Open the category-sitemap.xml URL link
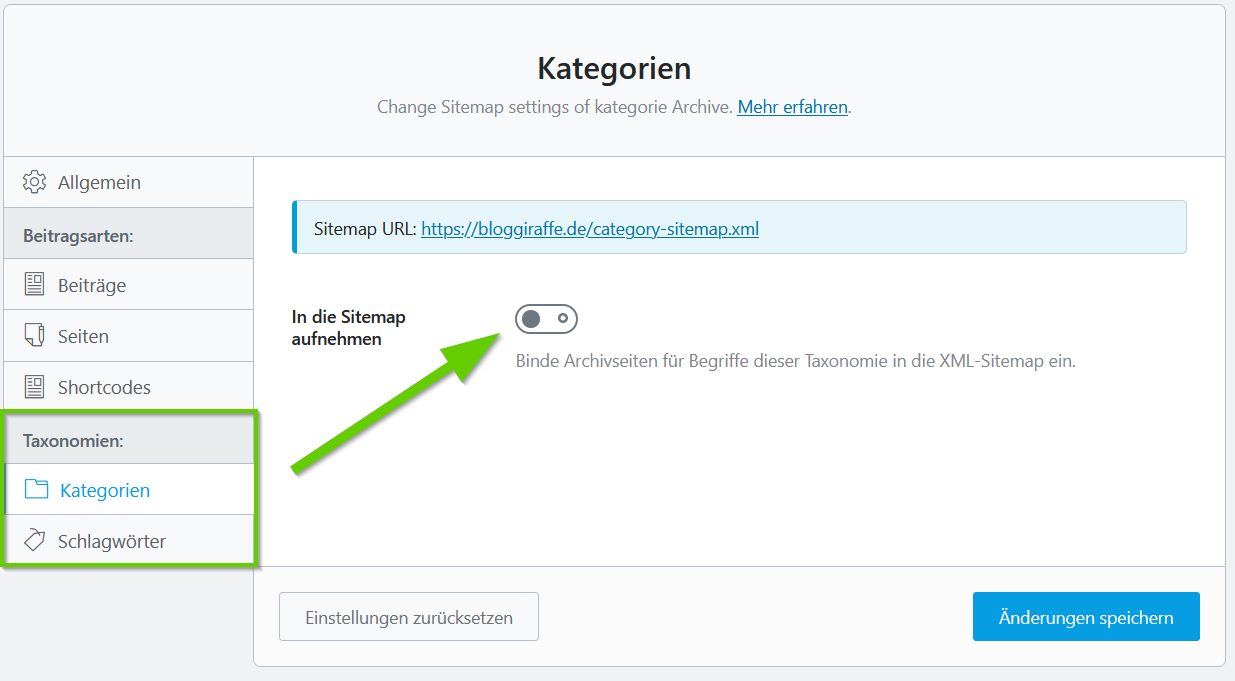Image resolution: width=1235 pixels, height=681 pixels. 590,229
